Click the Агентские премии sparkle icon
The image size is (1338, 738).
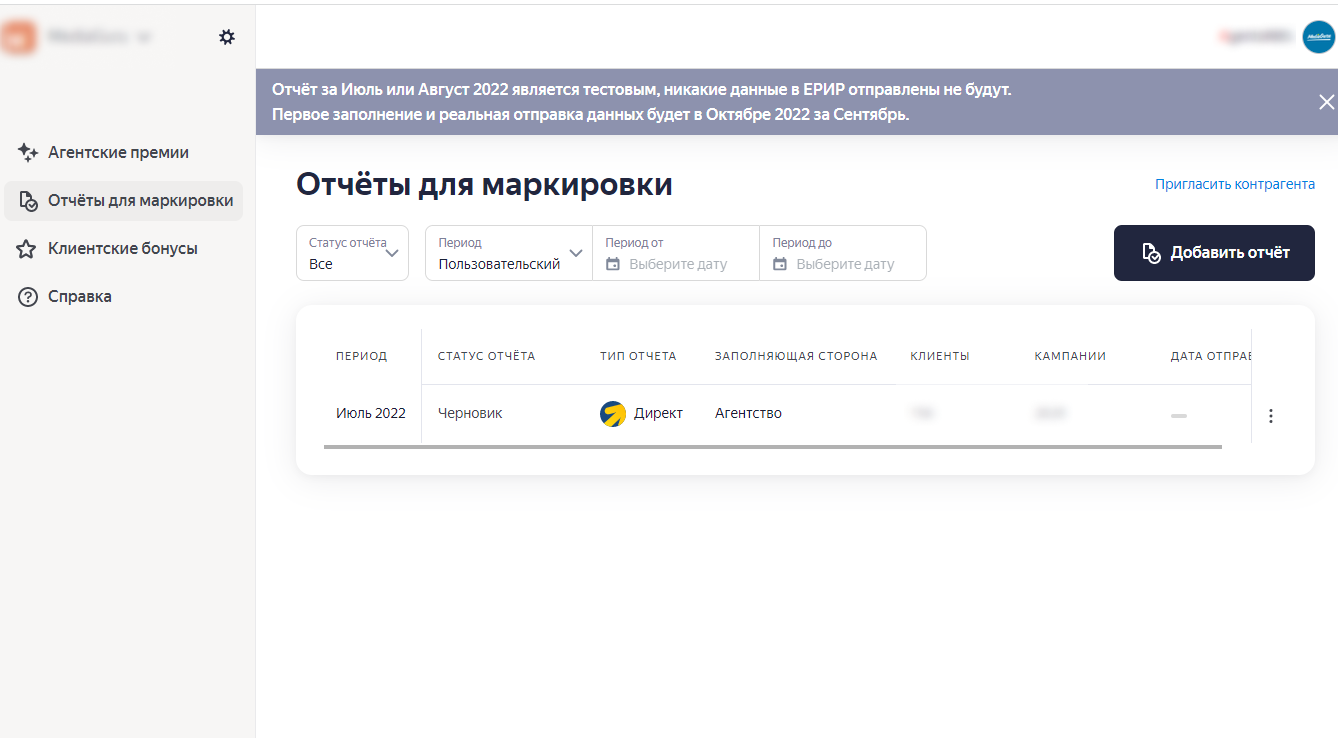tap(28, 153)
